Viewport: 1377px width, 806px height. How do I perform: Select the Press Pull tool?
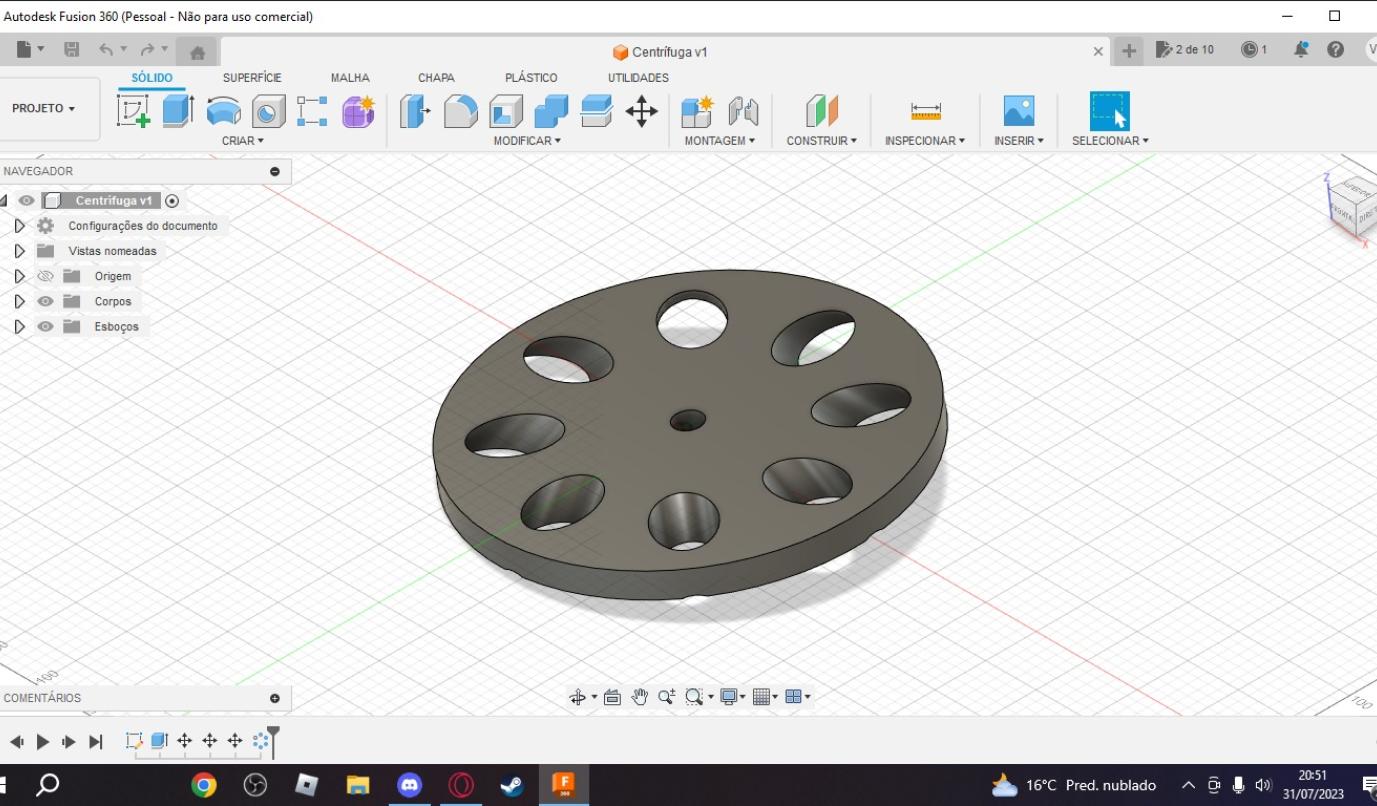pos(415,111)
